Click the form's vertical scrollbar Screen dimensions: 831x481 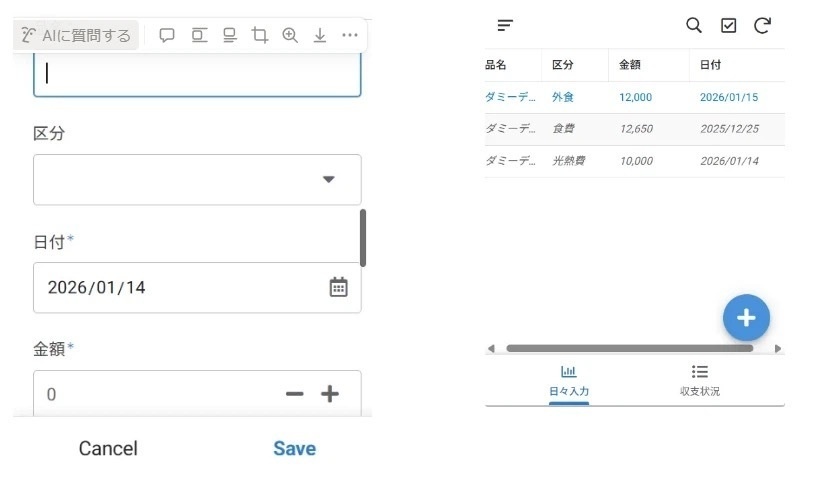coord(363,238)
